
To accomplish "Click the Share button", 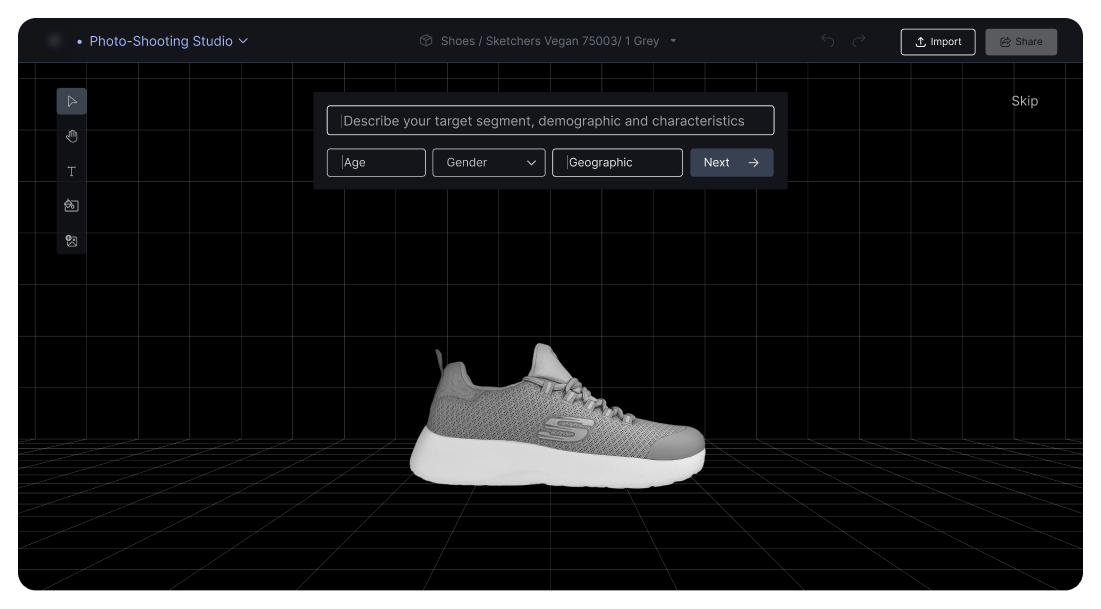I will [x=1021, y=41].
